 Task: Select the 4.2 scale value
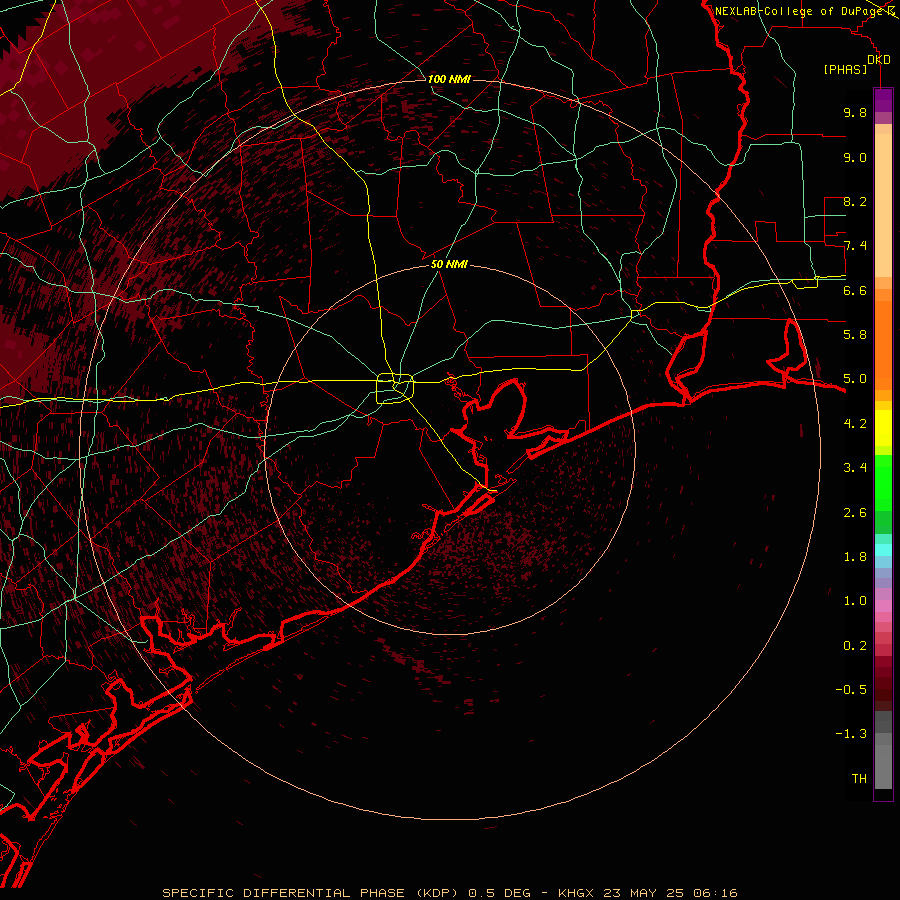coord(855,424)
